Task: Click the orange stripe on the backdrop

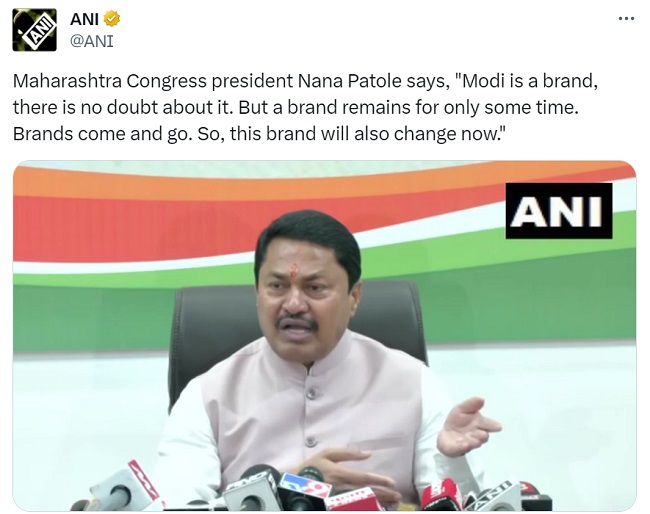Action: tap(124, 184)
